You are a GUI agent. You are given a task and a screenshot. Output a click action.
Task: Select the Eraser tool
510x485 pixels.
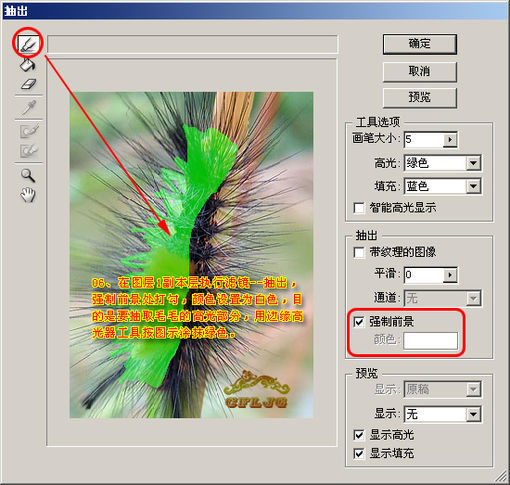28,84
